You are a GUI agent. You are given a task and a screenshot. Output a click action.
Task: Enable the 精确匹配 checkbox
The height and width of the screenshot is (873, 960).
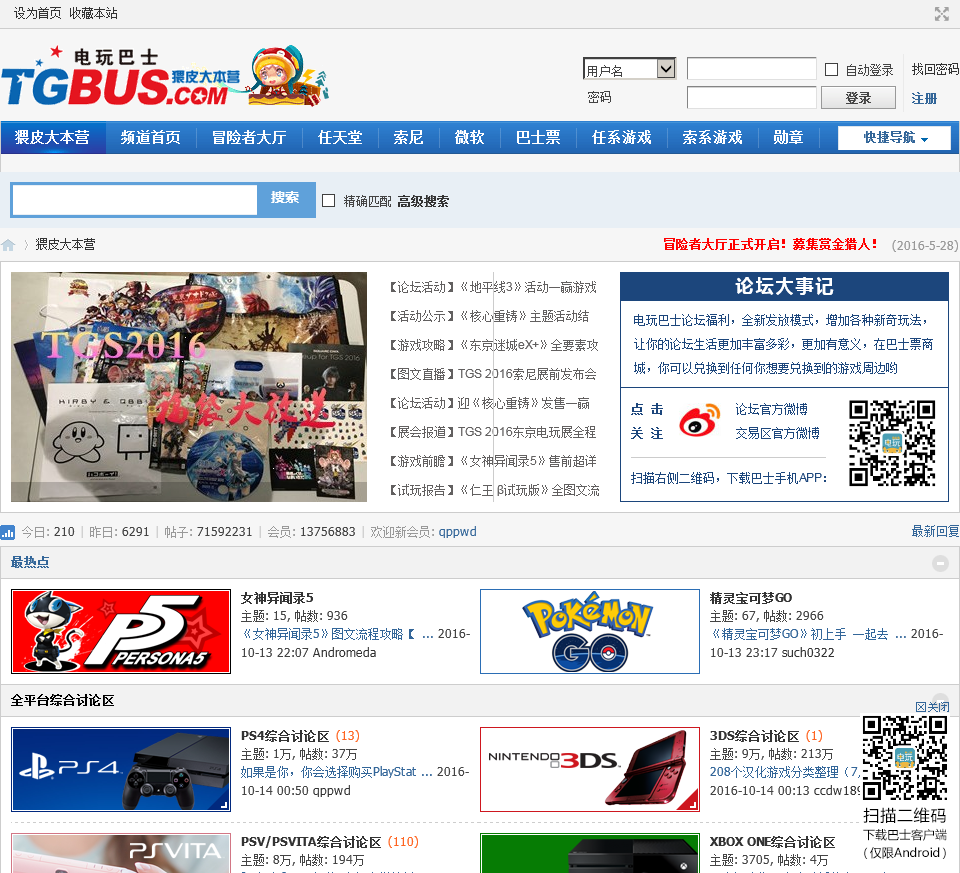pyautogui.click(x=329, y=201)
